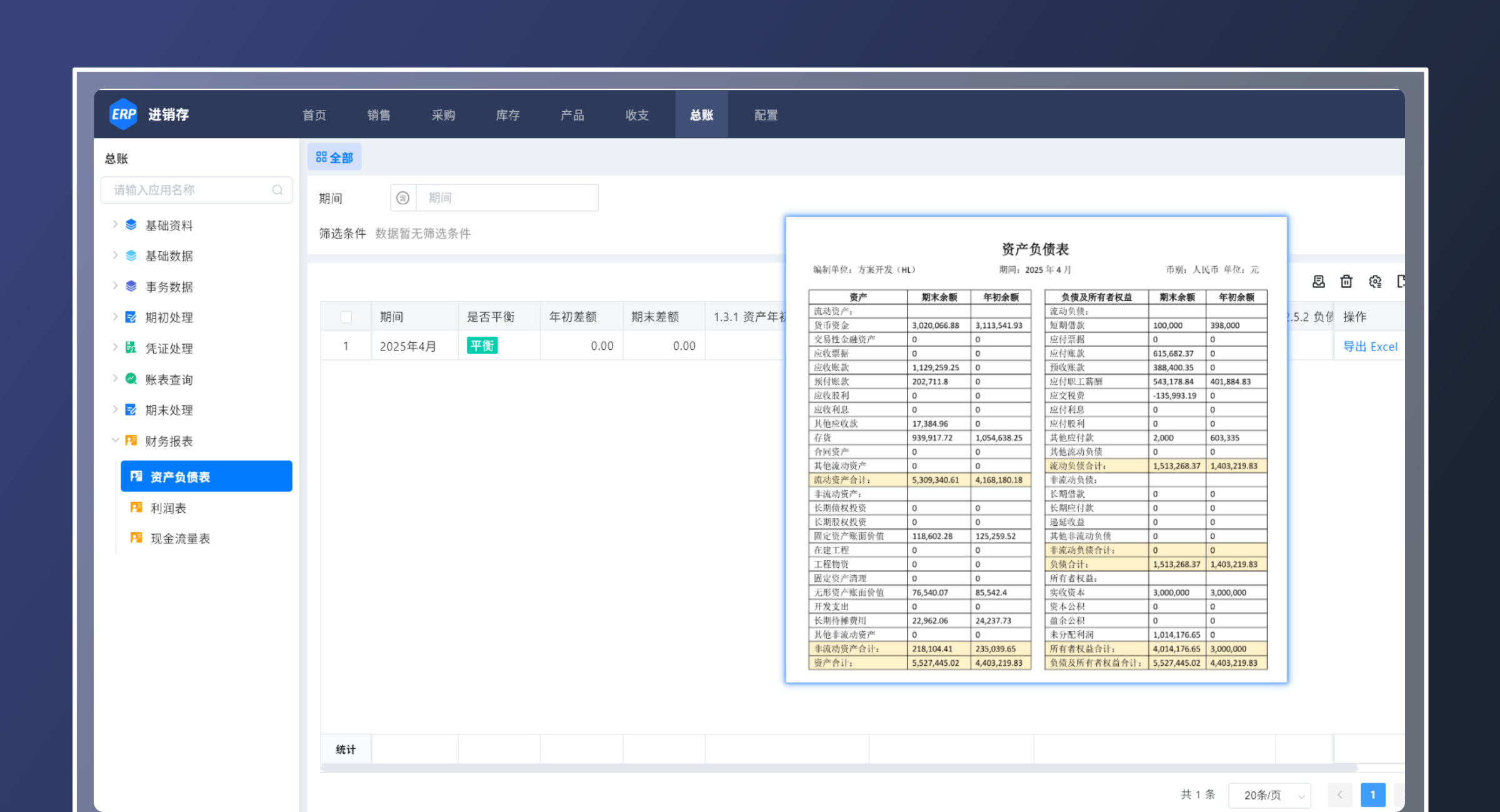Select the 账表查询 module icon in sidebar
Image resolution: width=1500 pixels, height=812 pixels.
(x=131, y=379)
